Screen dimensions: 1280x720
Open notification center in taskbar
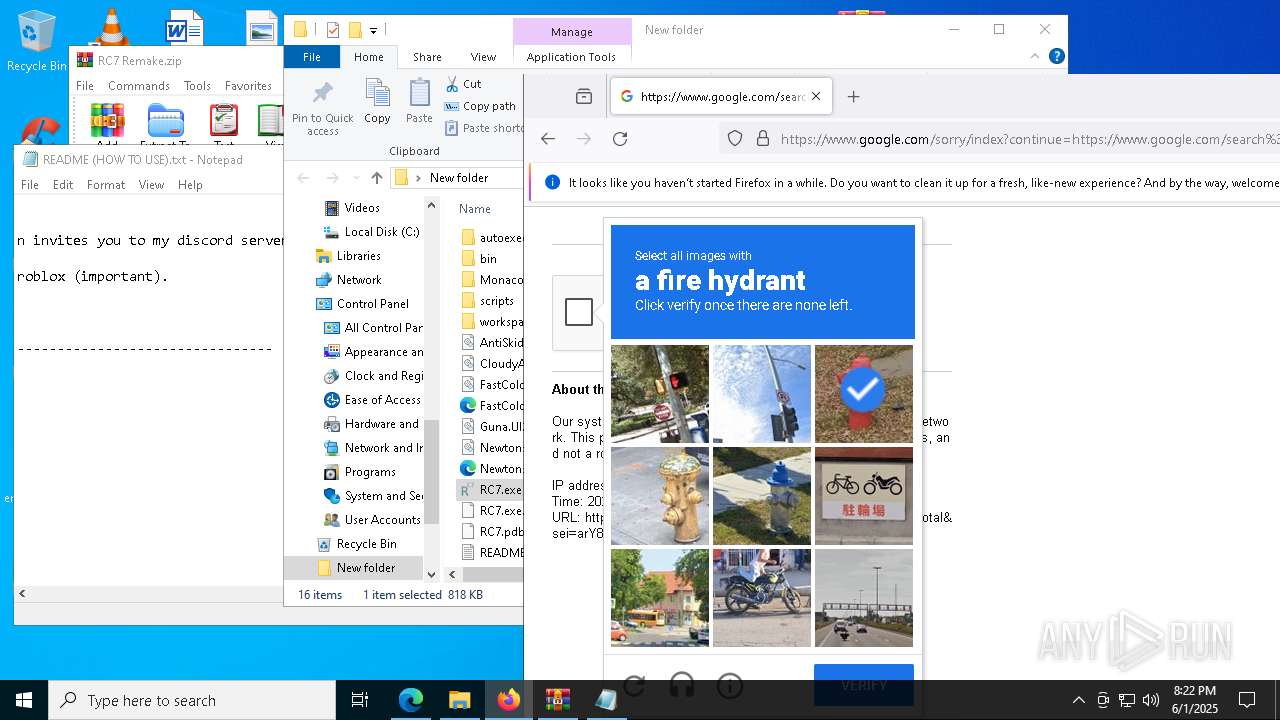click(x=1247, y=700)
